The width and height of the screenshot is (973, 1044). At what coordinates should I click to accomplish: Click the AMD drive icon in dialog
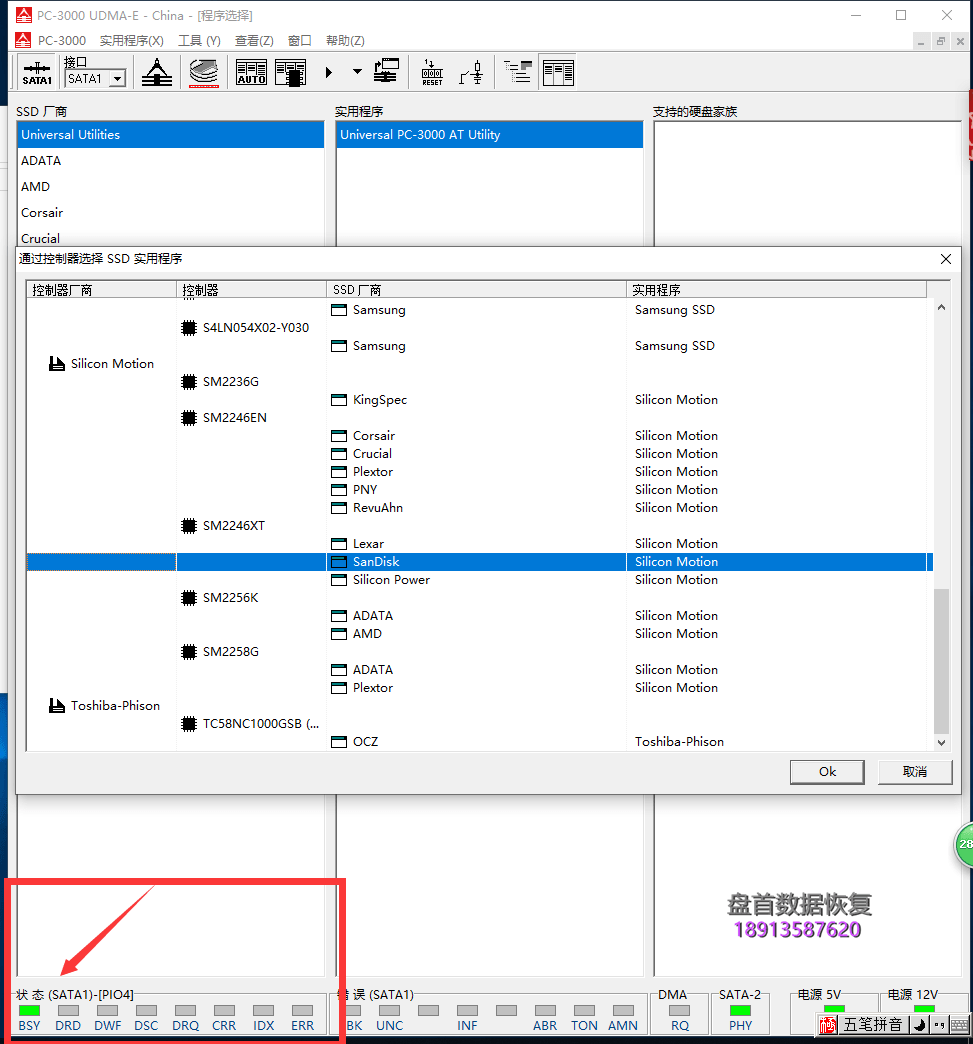[x=339, y=634]
